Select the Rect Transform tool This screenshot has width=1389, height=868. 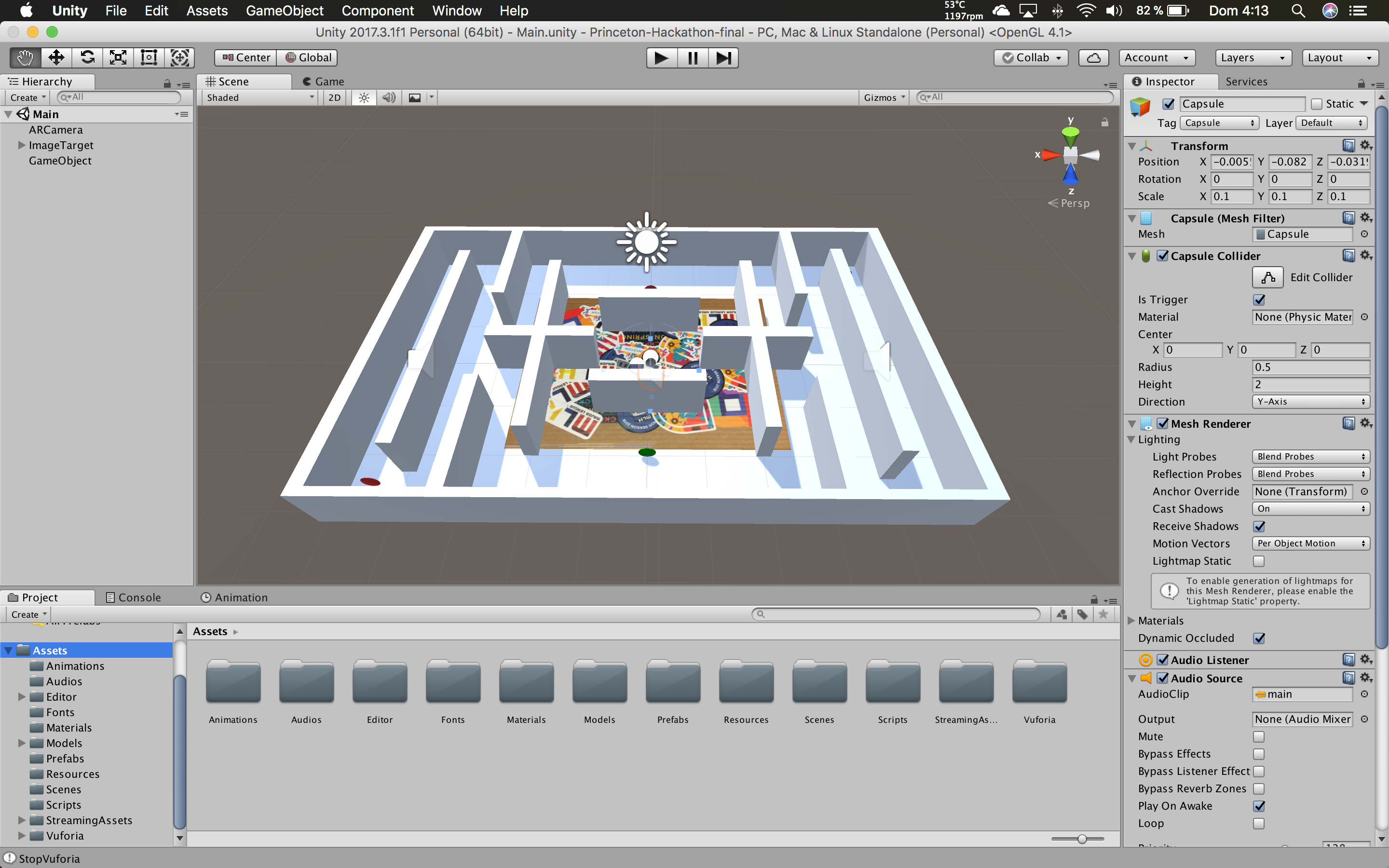[x=149, y=57]
